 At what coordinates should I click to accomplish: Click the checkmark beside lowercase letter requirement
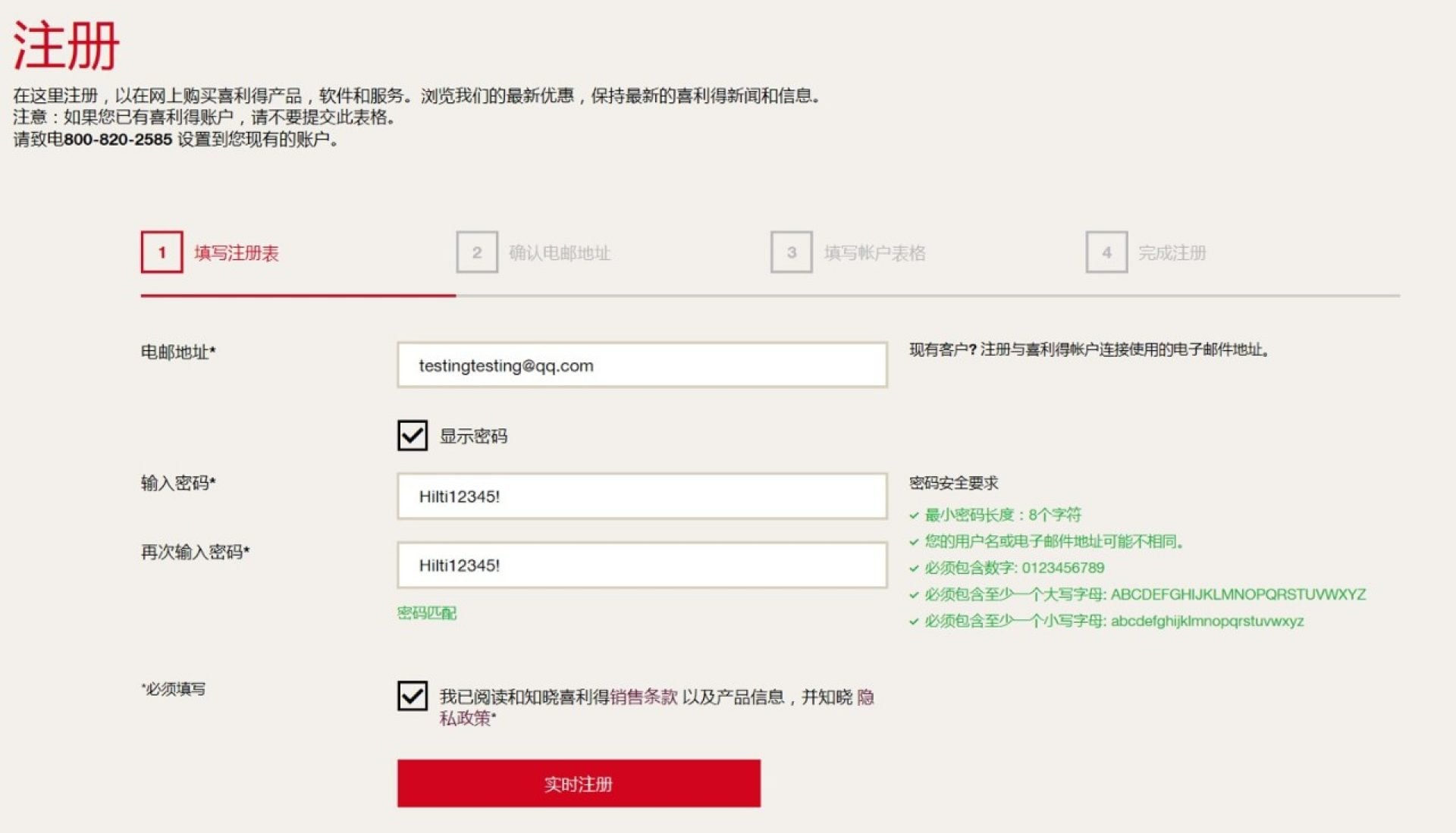914,621
